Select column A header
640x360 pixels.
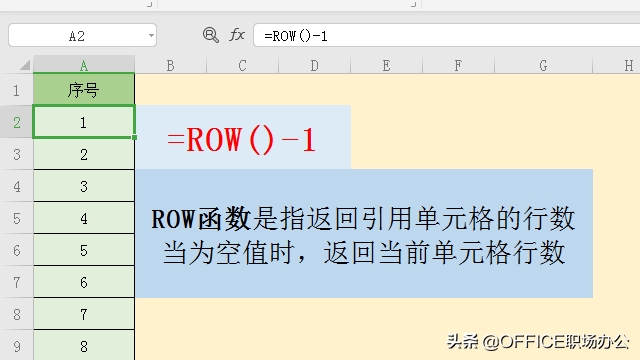click(84, 64)
